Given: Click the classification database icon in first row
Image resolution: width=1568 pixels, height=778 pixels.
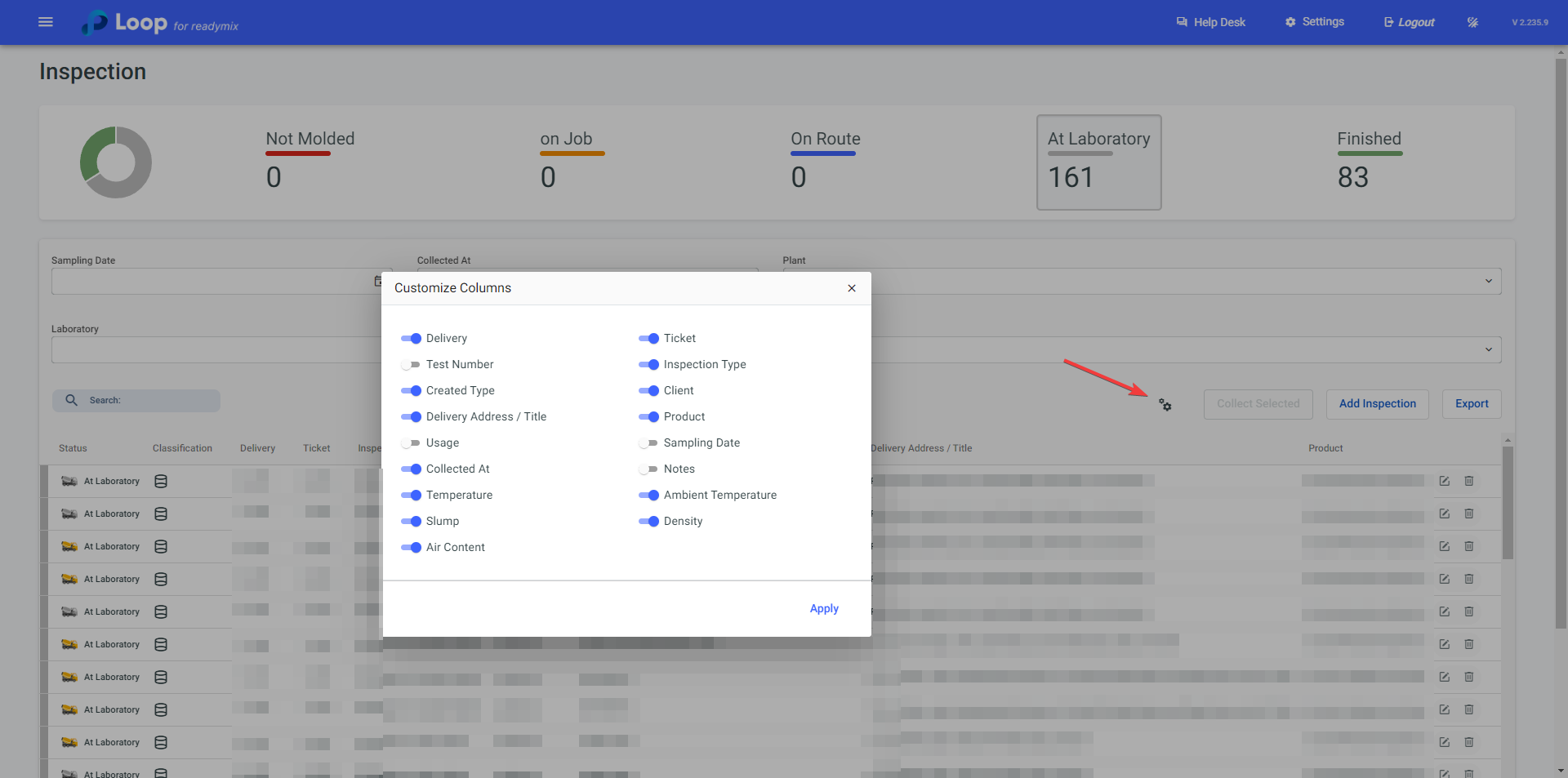Looking at the screenshot, I should (161, 481).
